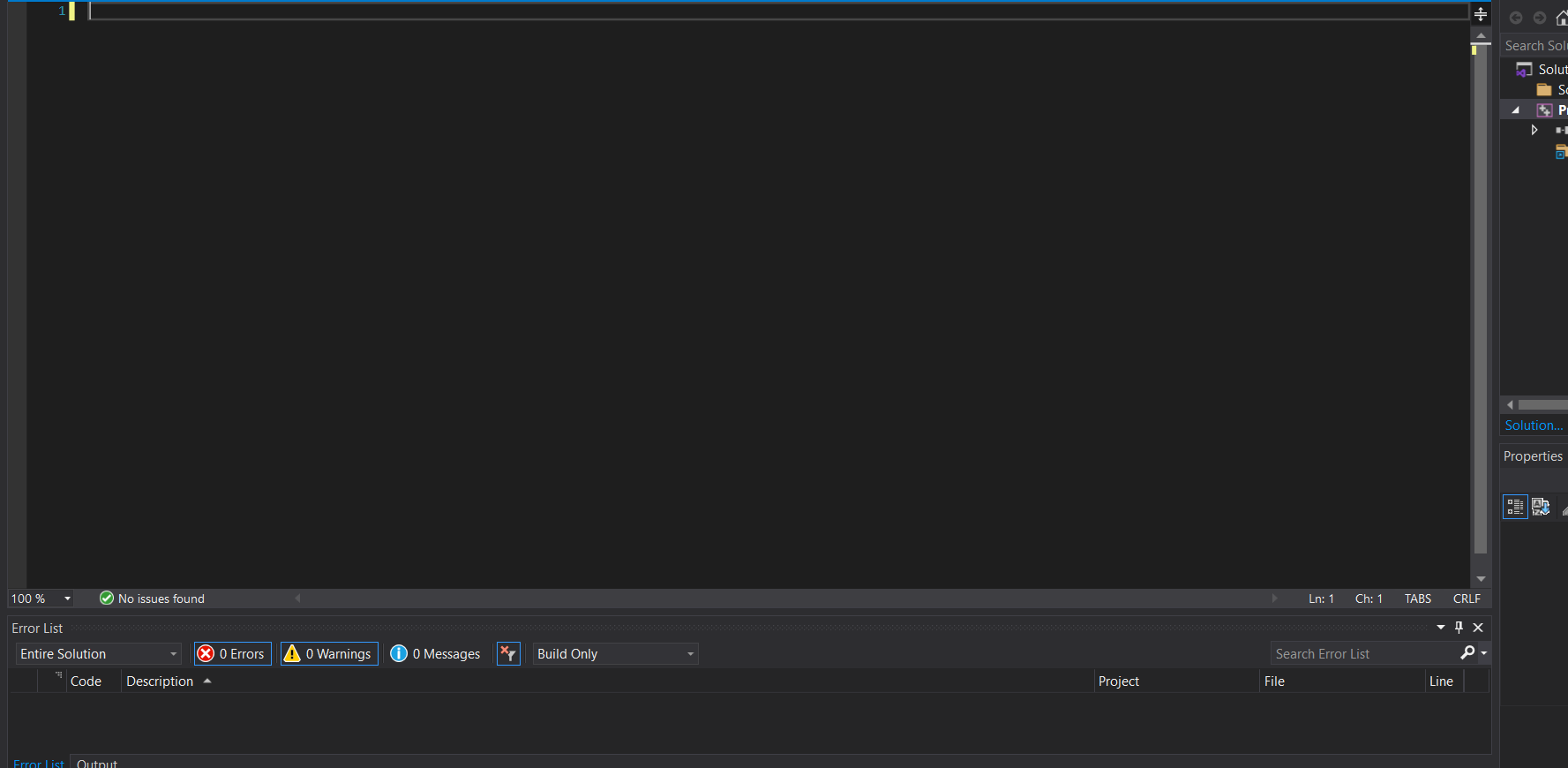Screen dimensions: 1568x768
Task: Sort by Description column header
Action: pyautogui.click(x=160, y=681)
